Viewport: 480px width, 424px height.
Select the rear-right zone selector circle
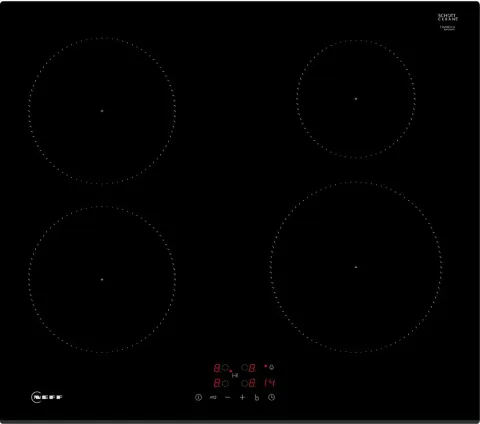[x=244, y=367]
